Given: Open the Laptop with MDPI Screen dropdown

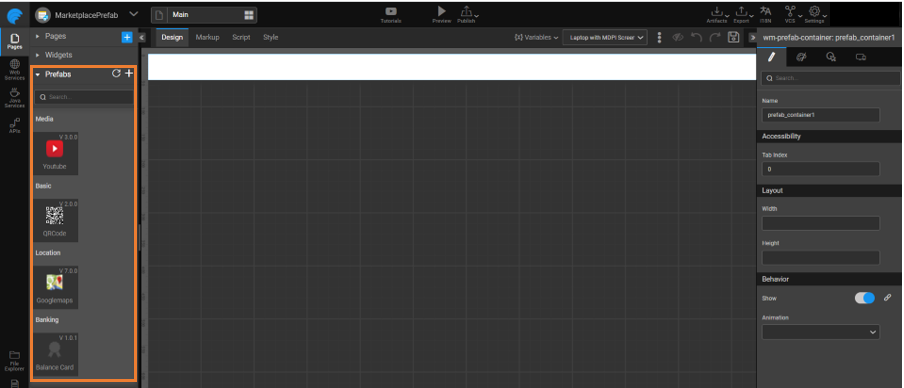Looking at the screenshot, I should coord(605,37).
